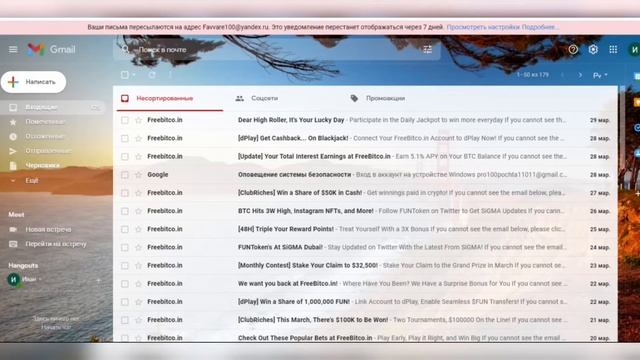The width and height of the screenshot is (640, 360).
Task: Star the '[48H] Triple Your Reward Points' email
Action: pyautogui.click(x=138, y=229)
